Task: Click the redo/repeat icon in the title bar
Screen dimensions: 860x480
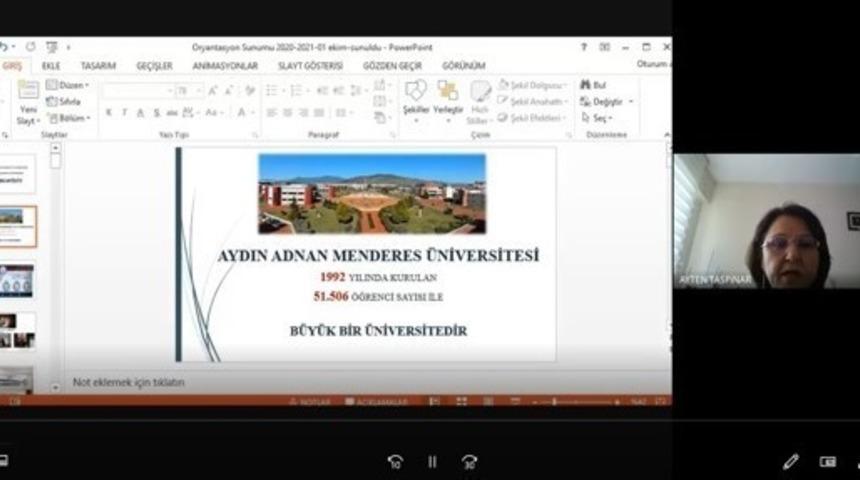Action: [x=31, y=47]
